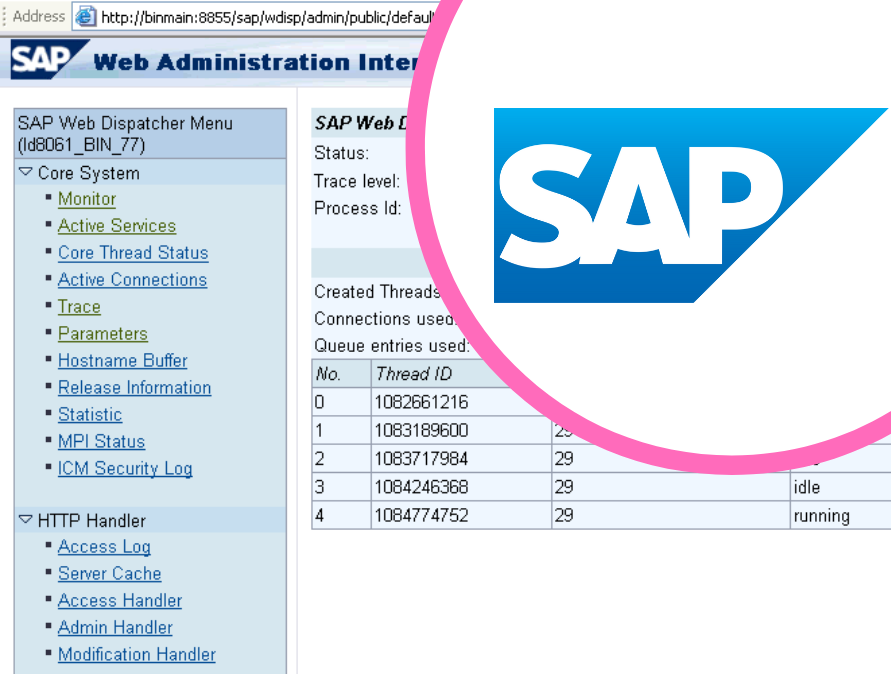The height and width of the screenshot is (674, 891).
Task: Click the SAP logo in the header banner
Action: (x=49, y=59)
